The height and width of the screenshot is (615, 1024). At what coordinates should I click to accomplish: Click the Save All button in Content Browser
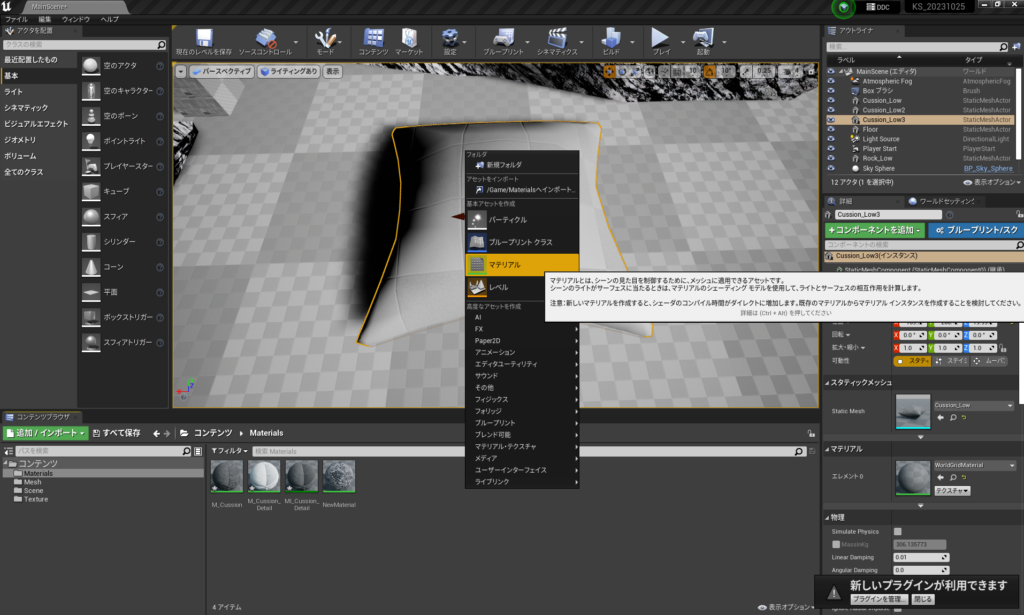117,433
